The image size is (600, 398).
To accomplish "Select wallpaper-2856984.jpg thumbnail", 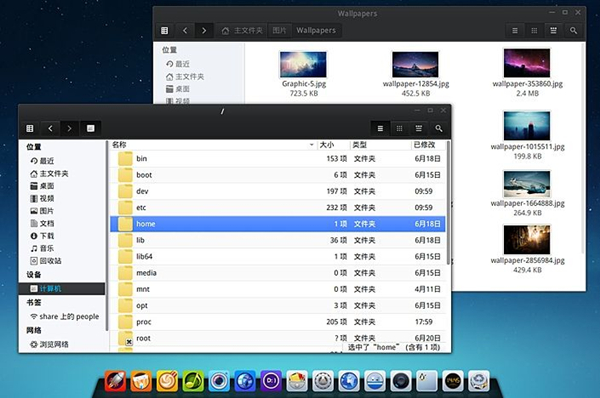I will coord(527,240).
